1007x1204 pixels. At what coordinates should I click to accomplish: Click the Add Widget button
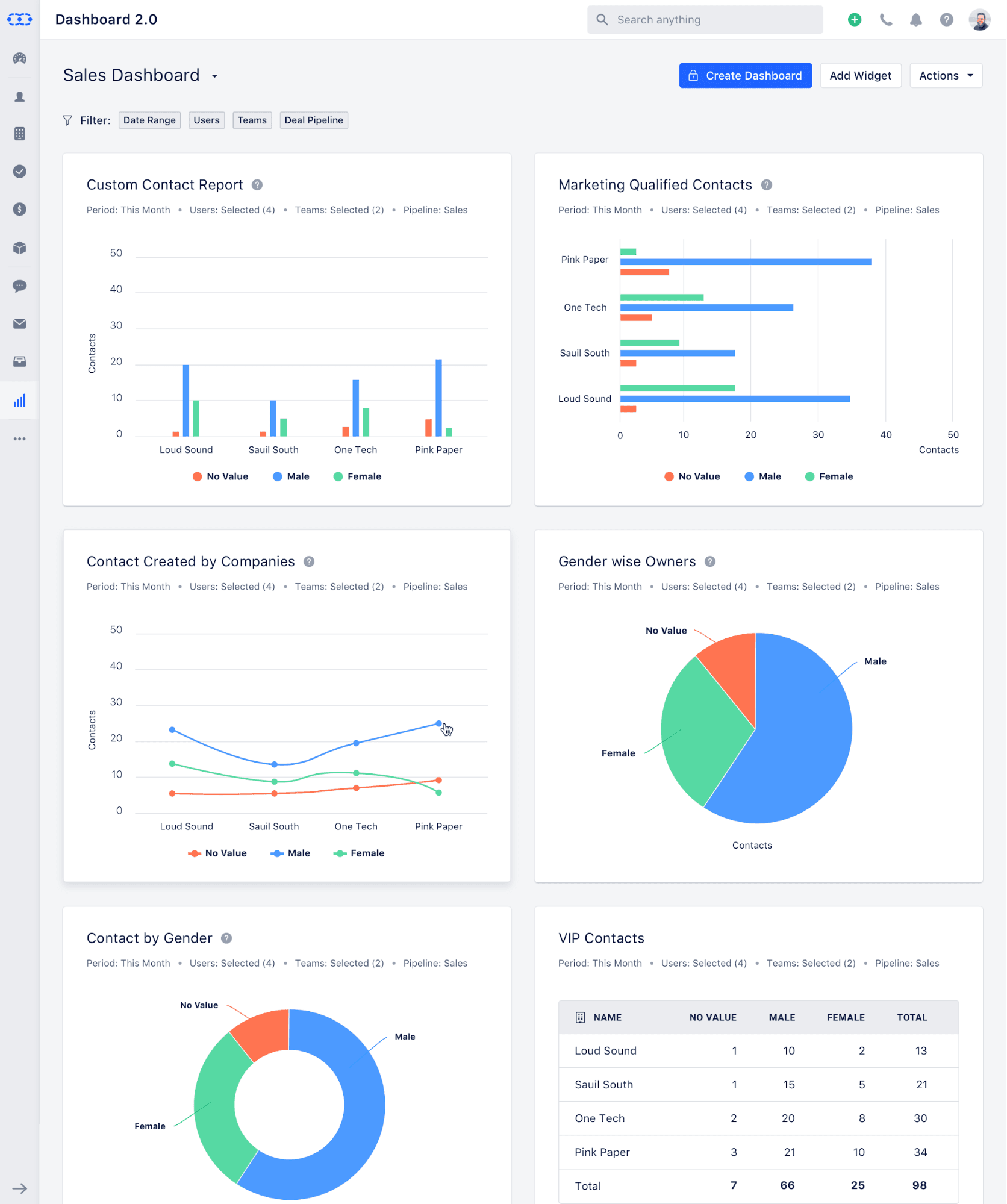click(x=860, y=75)
